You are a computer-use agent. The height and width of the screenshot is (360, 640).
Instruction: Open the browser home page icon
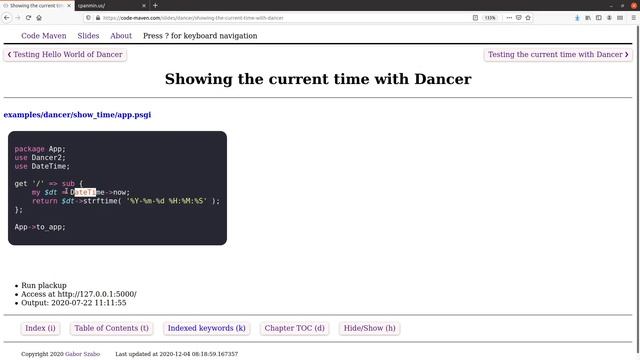point(39,18)
